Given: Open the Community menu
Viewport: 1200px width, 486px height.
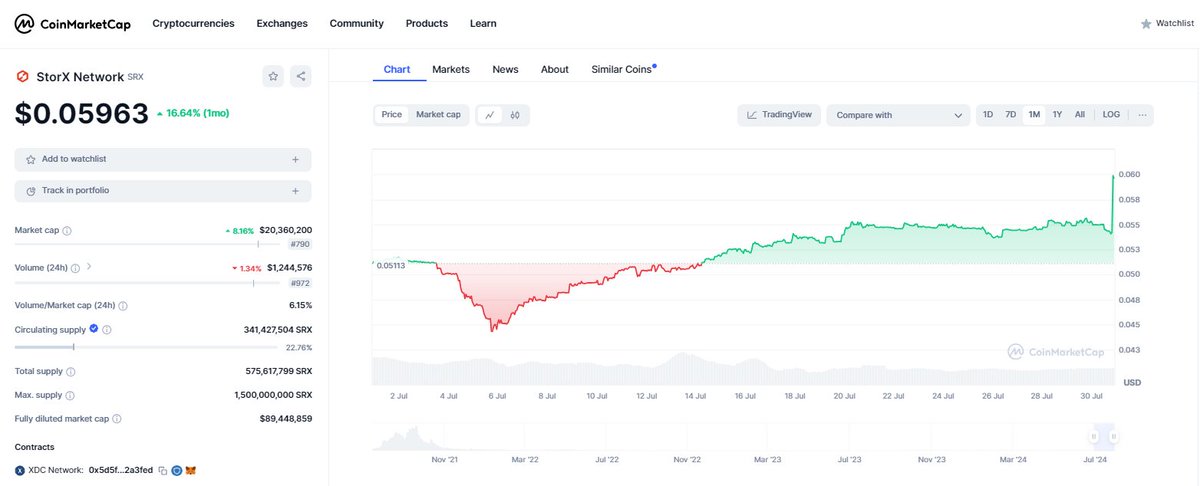Looking at the screenshot, I should 356,23.
